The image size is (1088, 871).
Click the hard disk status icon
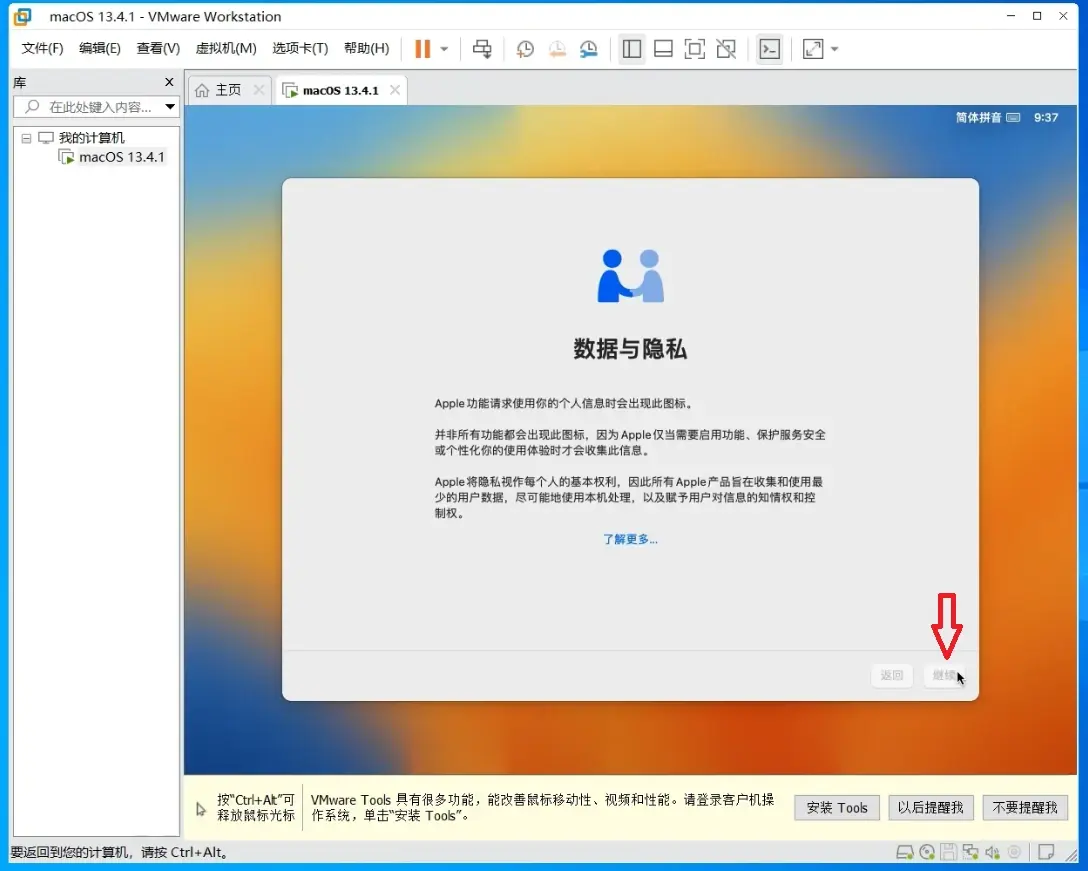(x=904, y=852)
